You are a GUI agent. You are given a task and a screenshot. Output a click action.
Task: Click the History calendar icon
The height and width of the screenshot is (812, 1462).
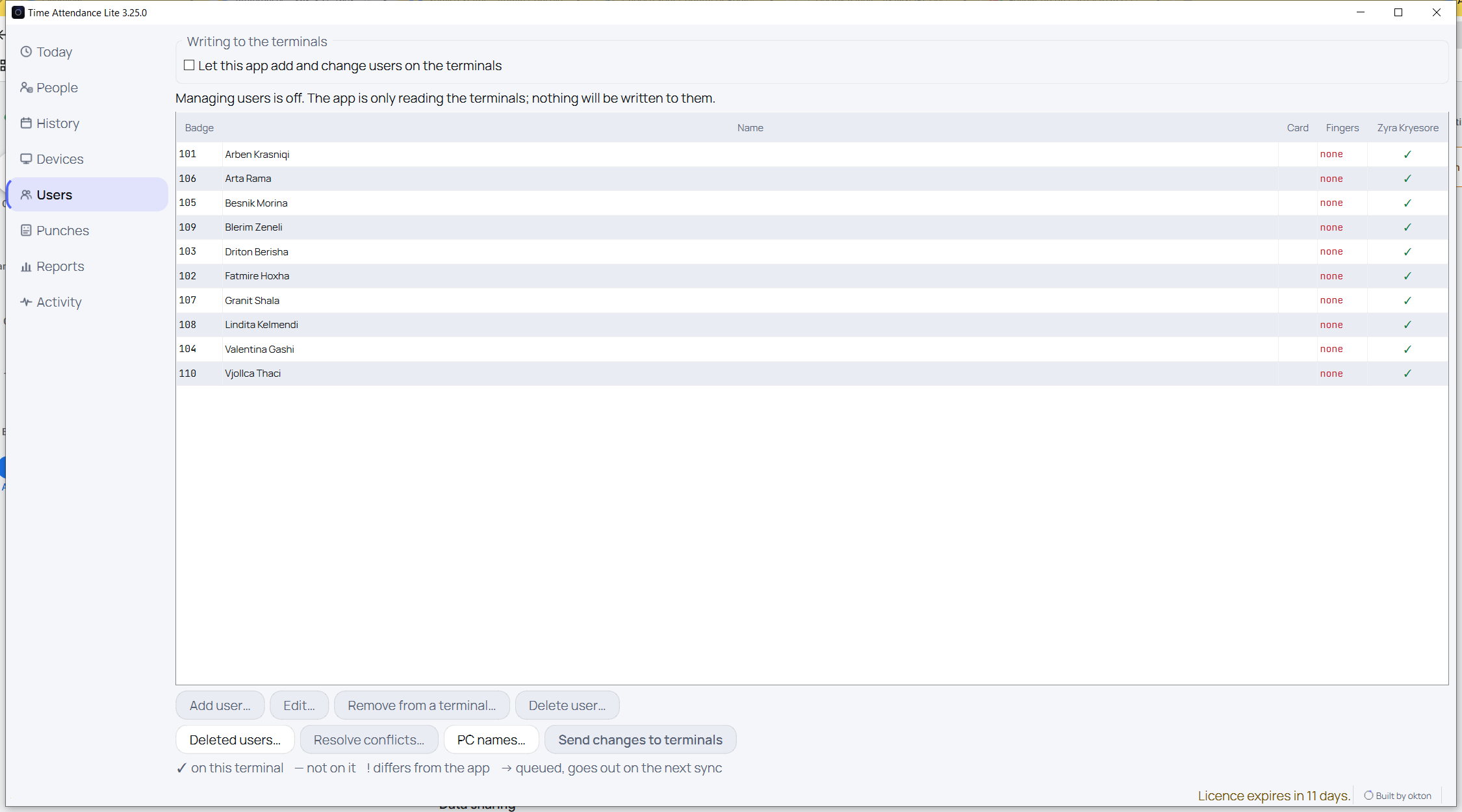tap(26, 123)
